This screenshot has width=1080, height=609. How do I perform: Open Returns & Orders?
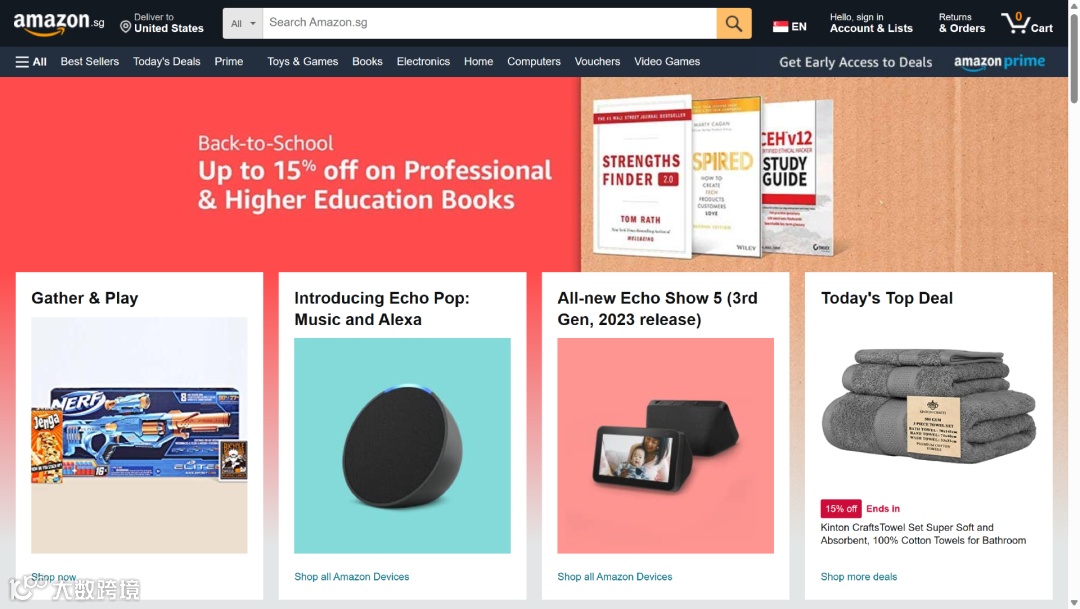point(962,23)
